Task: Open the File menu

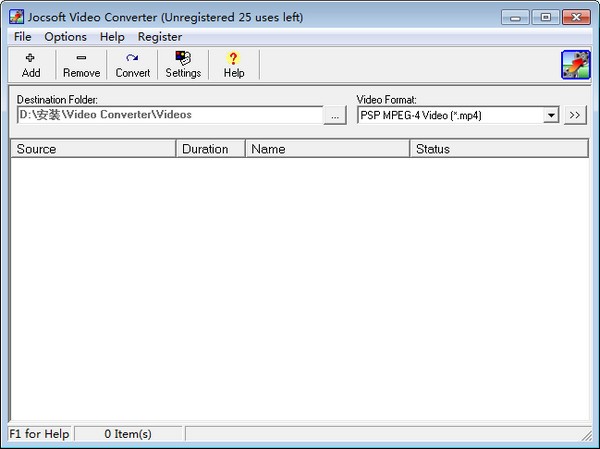Action: [22, 37]
